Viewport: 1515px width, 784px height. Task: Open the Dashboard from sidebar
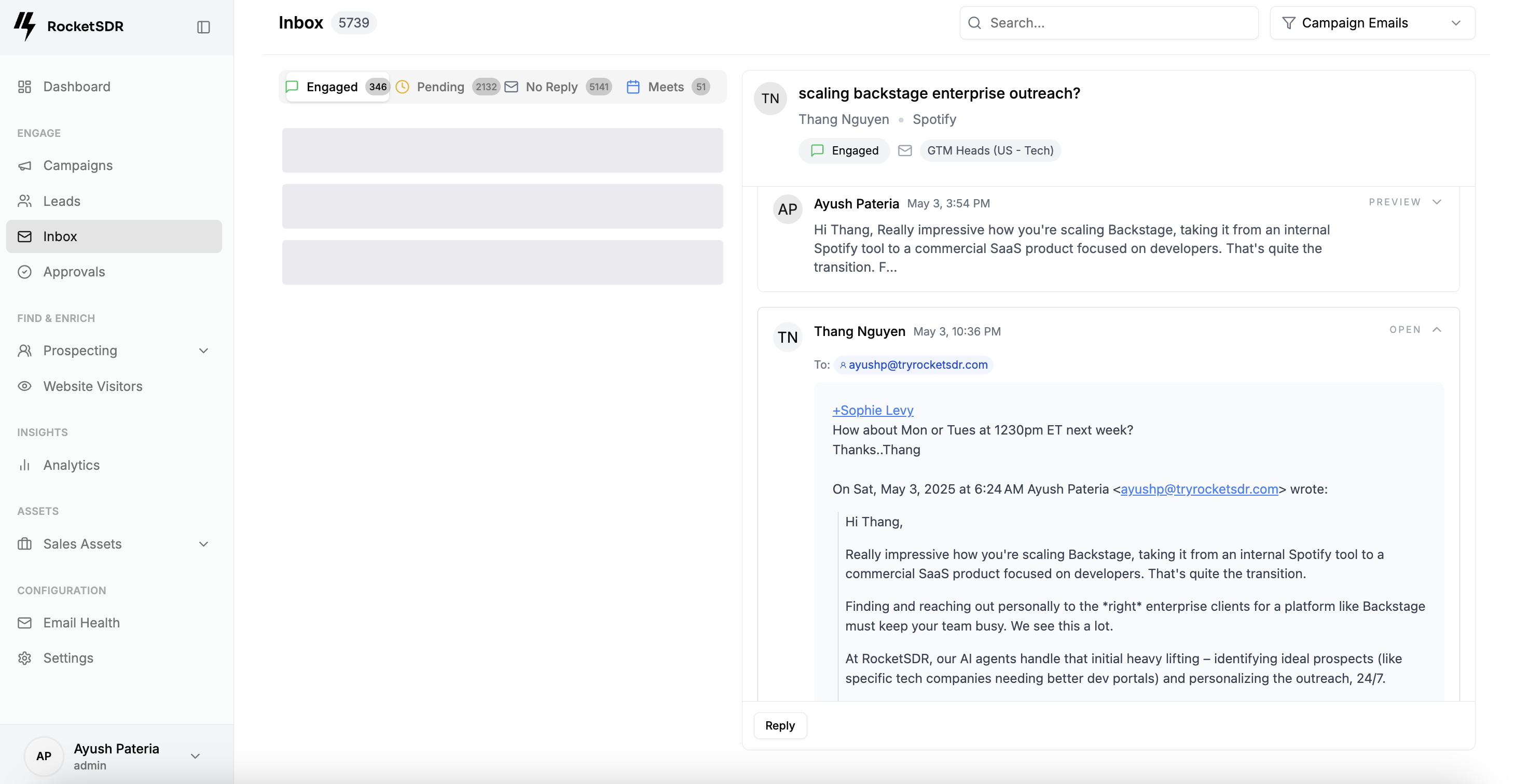coord(76,87)
